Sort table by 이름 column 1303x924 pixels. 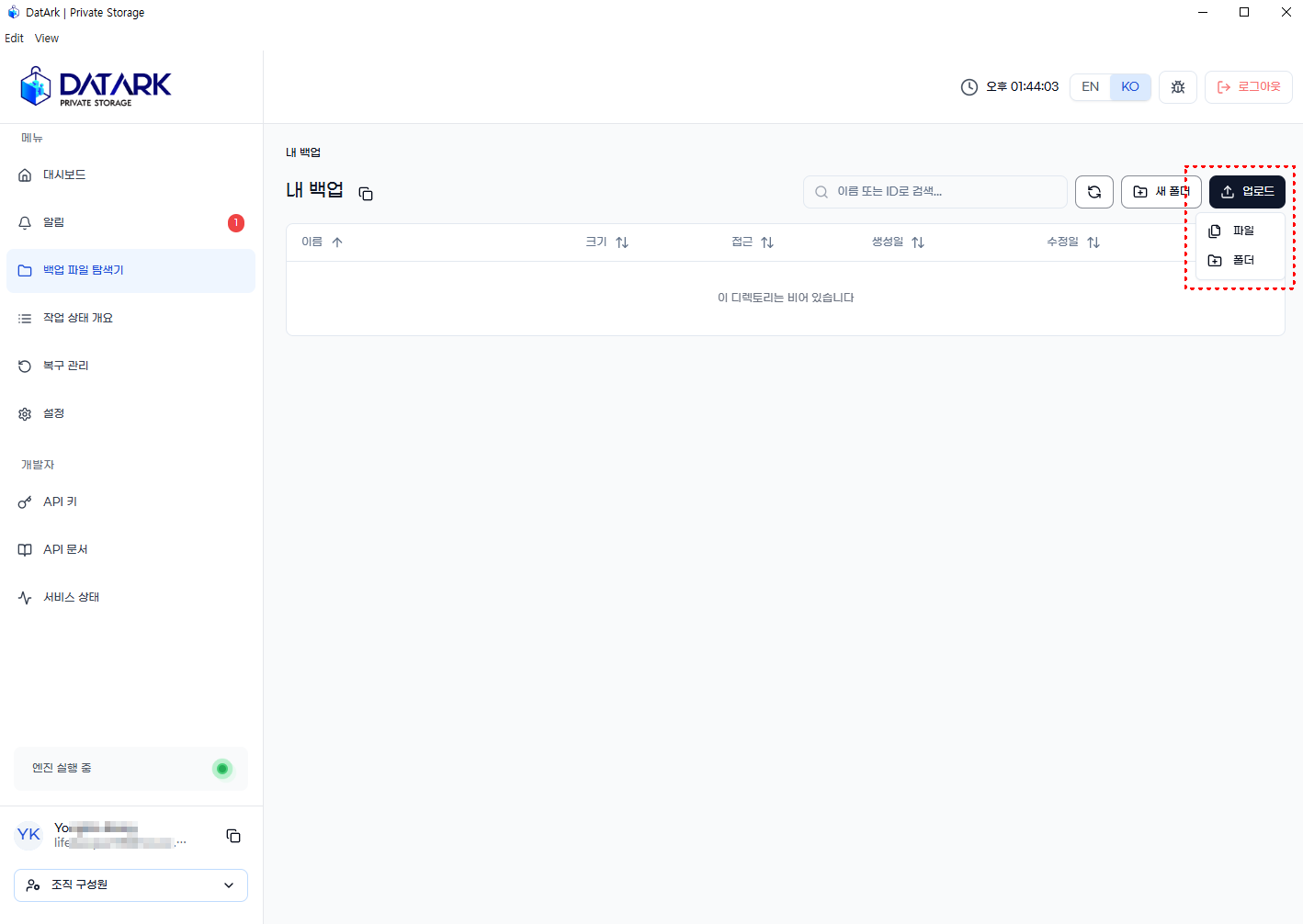322,242
